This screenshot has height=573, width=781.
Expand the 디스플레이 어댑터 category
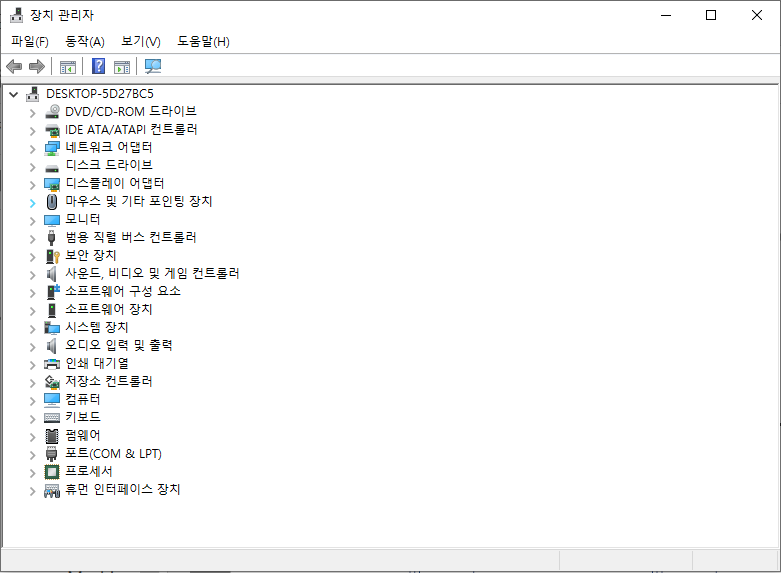coord(32,185)
